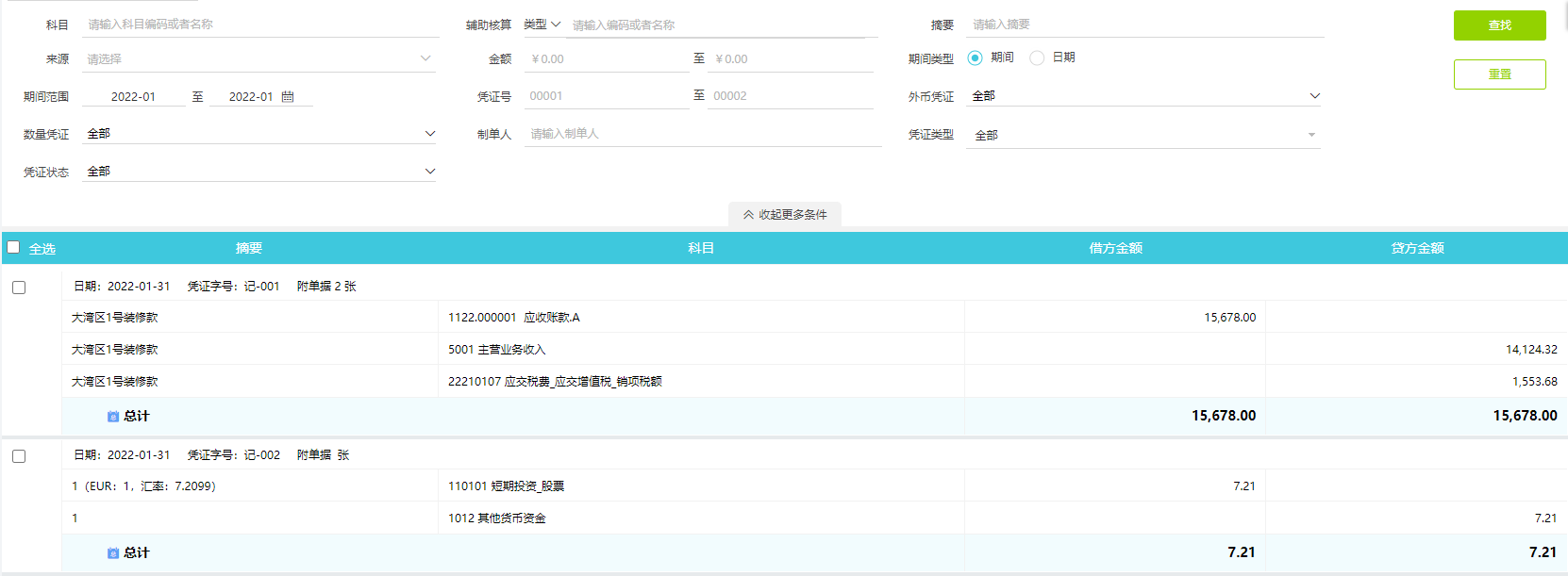Click the 贷方金额 column header

tap(1417, 248)
